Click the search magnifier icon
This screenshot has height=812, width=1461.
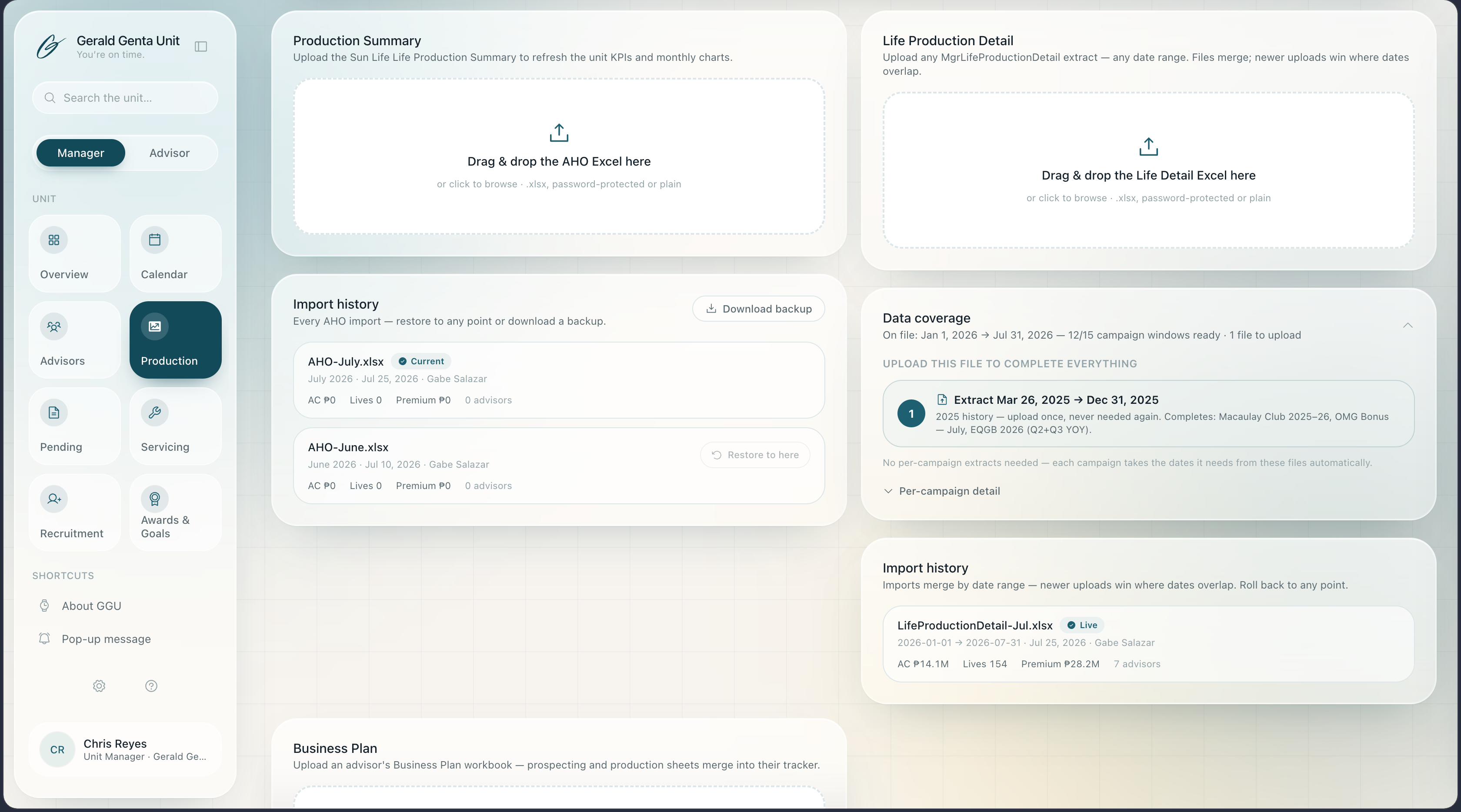(x=50, y=97)
